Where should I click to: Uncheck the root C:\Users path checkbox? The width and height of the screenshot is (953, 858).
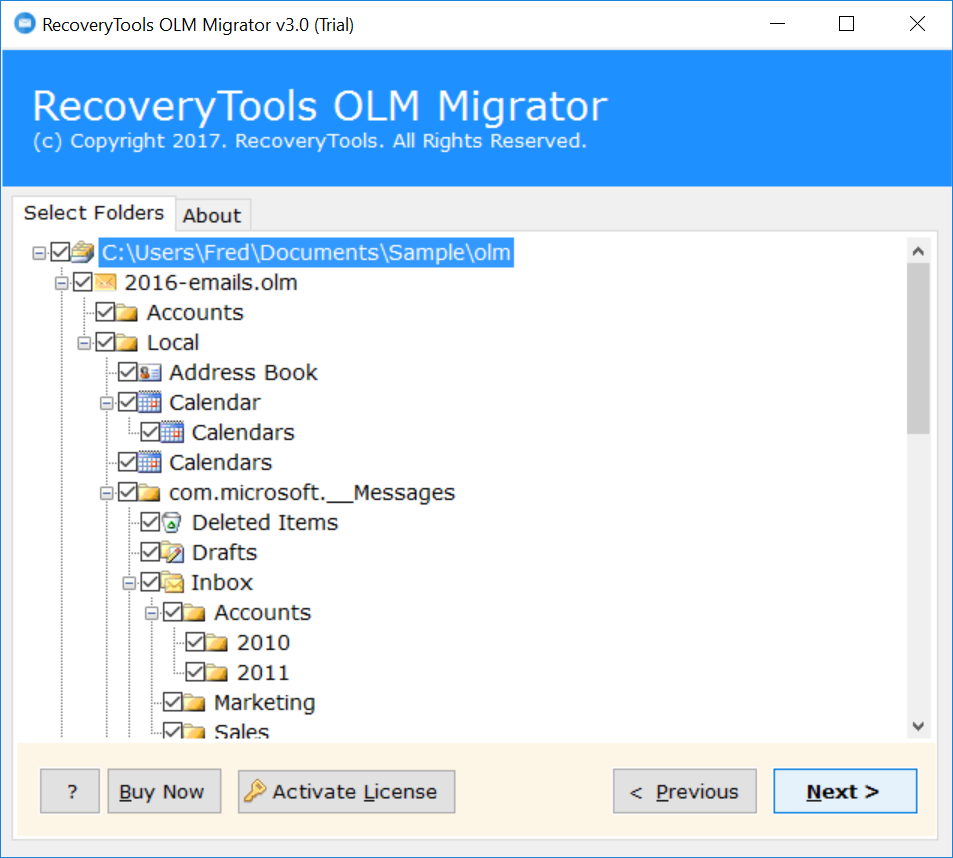point(60,252)
